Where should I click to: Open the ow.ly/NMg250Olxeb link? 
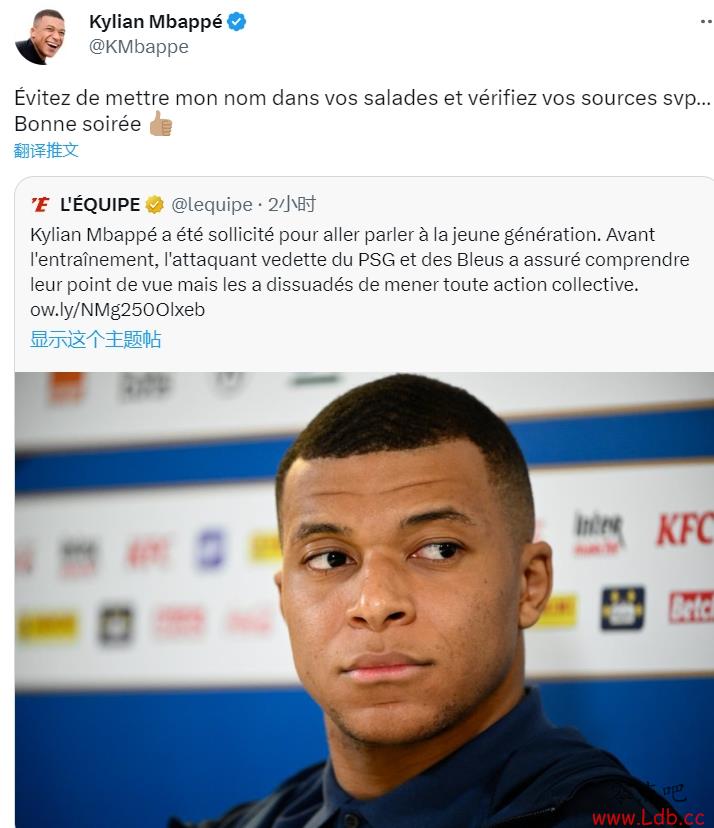click(x=117, y=309)
